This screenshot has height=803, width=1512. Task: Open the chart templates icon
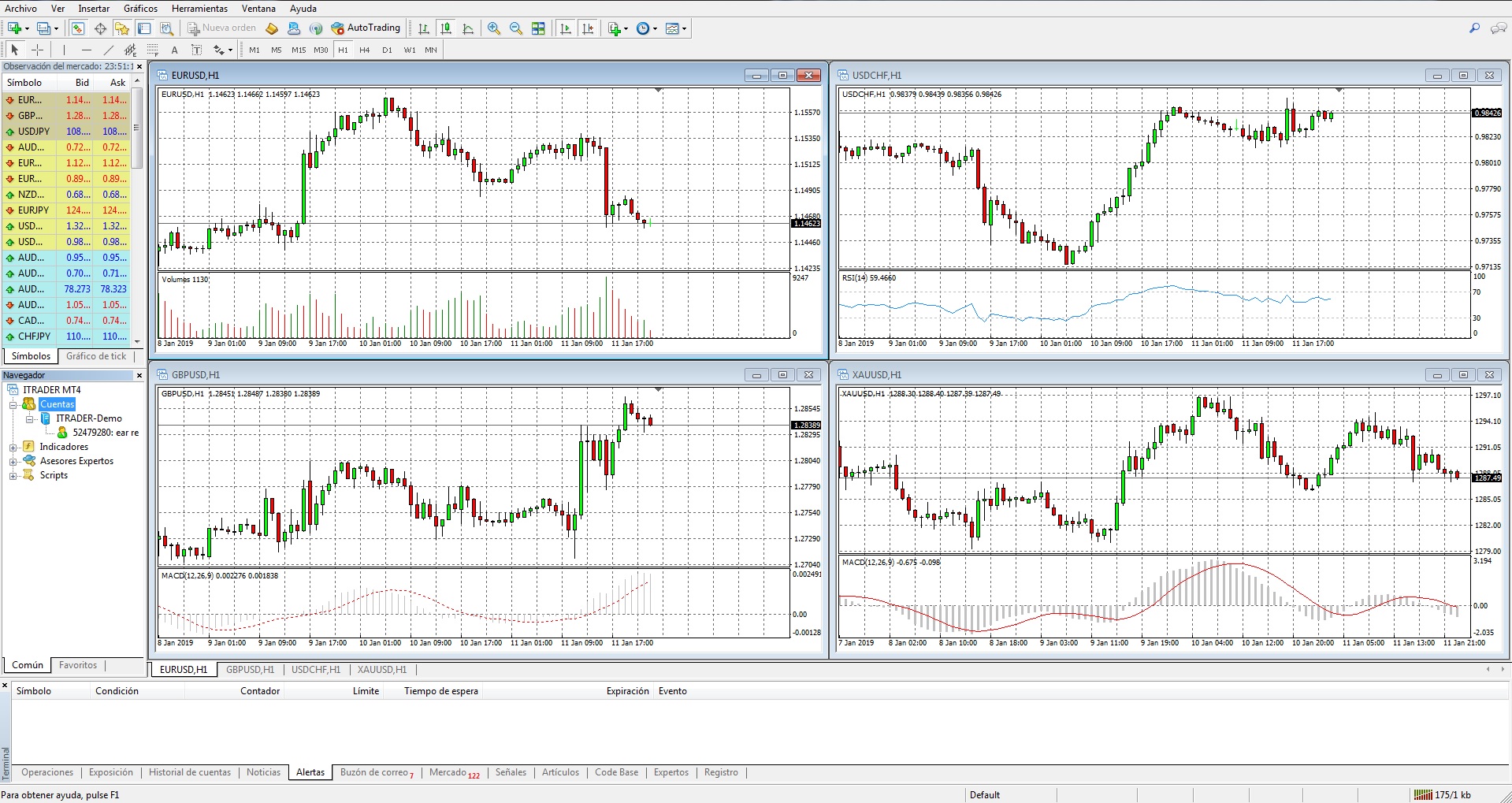672,28
